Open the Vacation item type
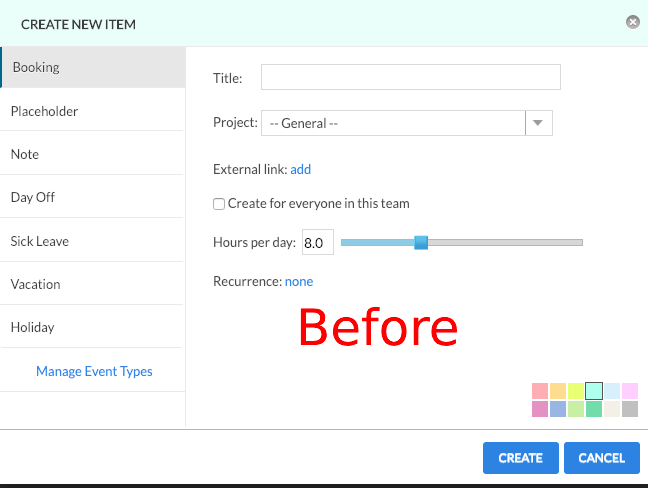This screenshot has width=648, height=488. coord(92,284)
